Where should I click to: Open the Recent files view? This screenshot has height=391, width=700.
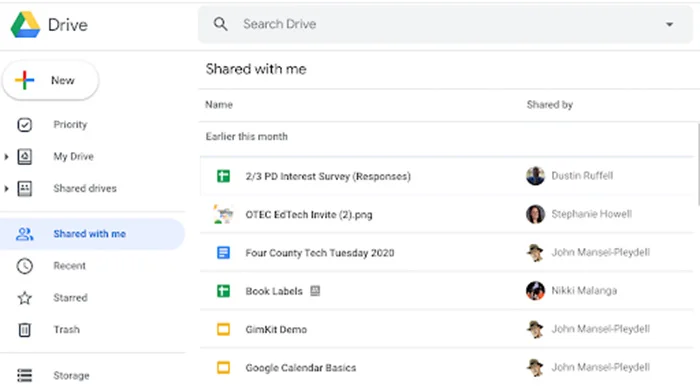[x=69, y=266]
